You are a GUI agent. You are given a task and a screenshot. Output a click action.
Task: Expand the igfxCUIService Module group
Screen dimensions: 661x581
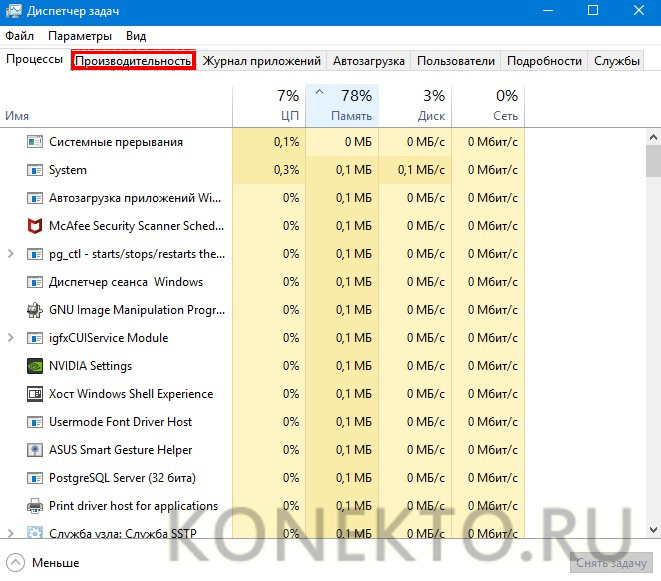coord(11,338)
